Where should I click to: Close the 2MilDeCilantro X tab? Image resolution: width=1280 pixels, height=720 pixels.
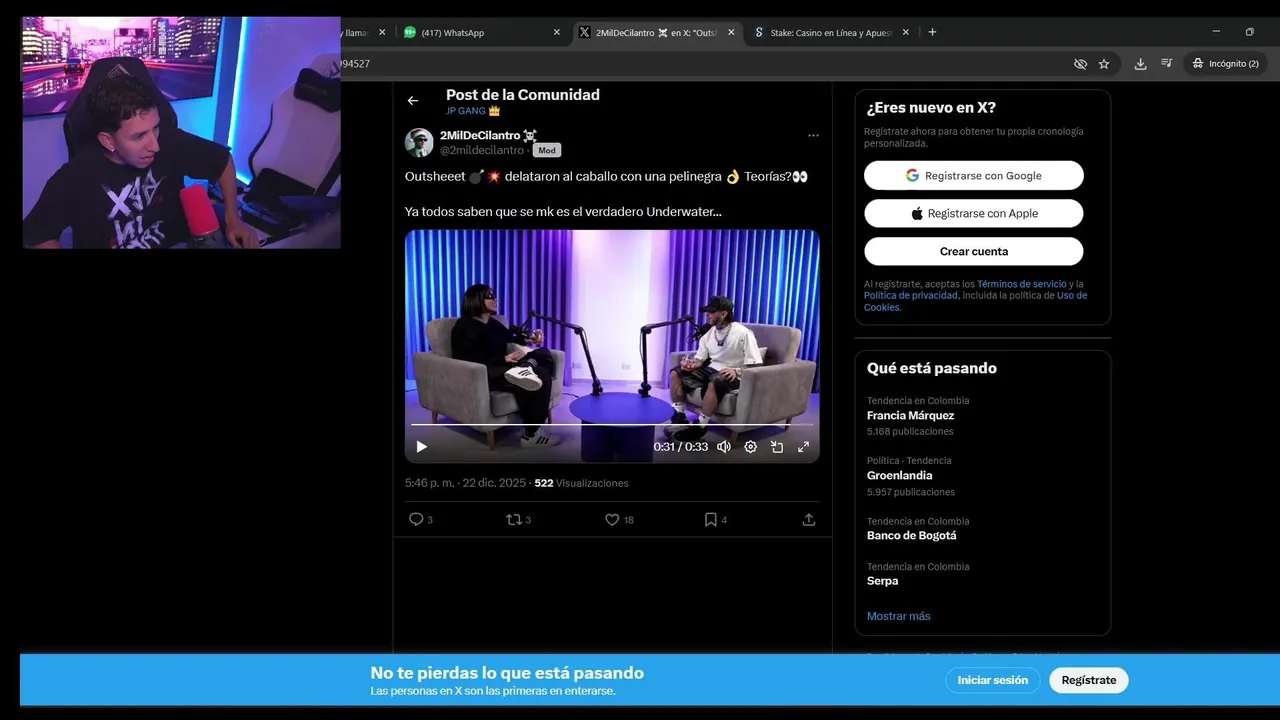pos(731,32)
